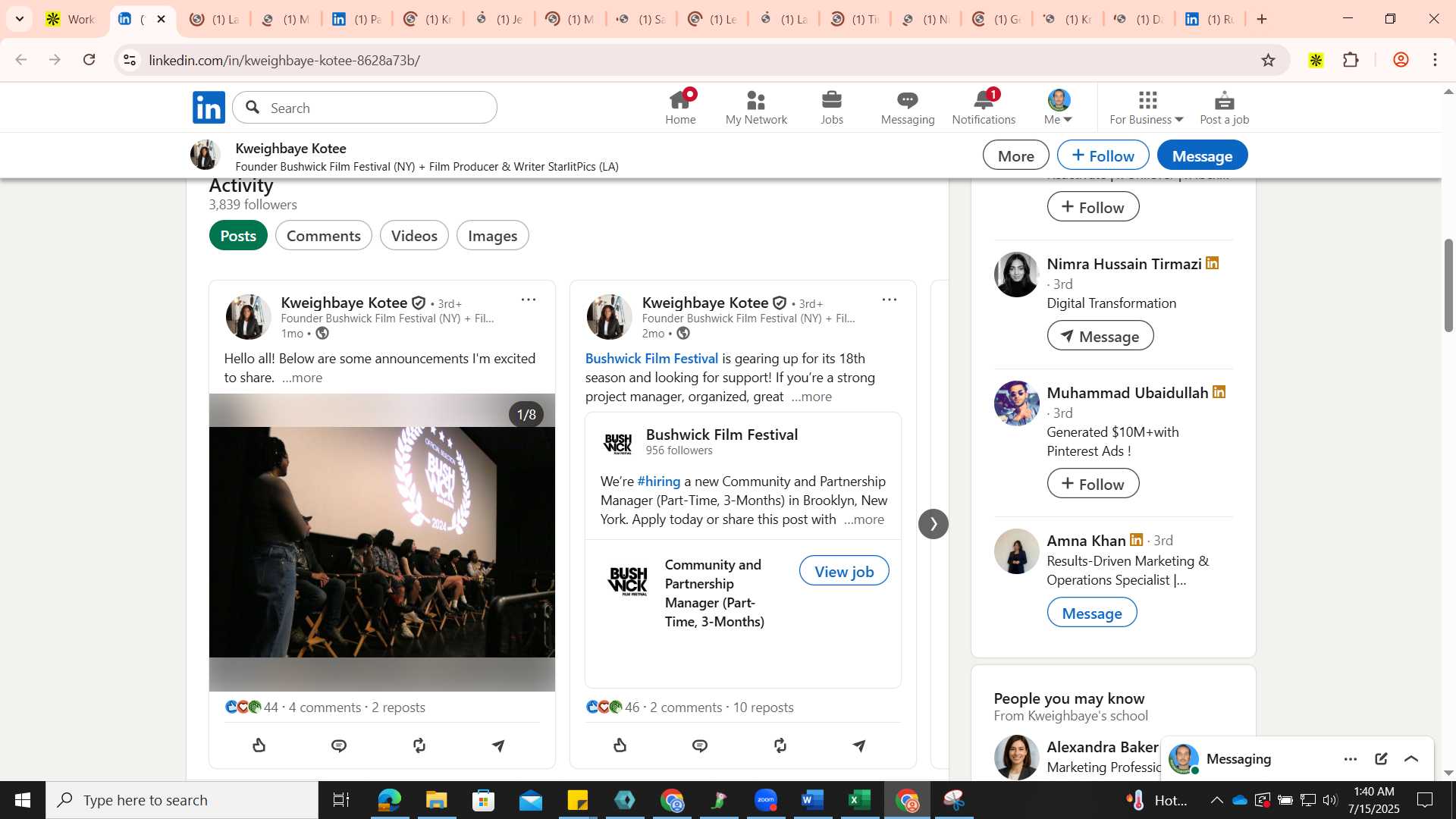Viewport: 1456px width, 819px height.
Task: Click the browser address bar URL
Action: coord(284,60)
